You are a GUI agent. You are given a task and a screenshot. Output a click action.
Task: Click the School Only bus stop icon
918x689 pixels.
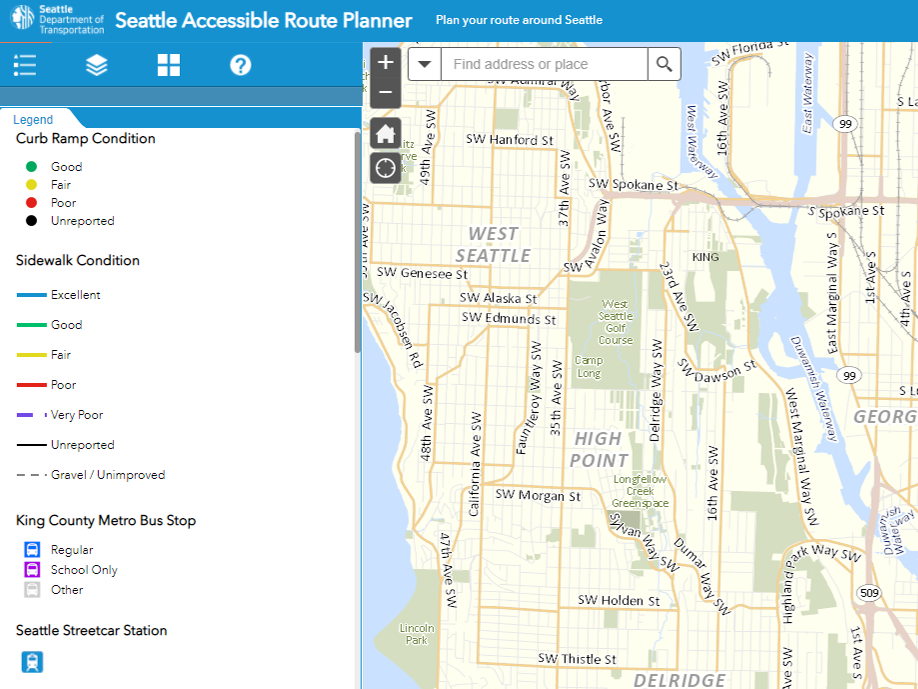coord(32,570)
